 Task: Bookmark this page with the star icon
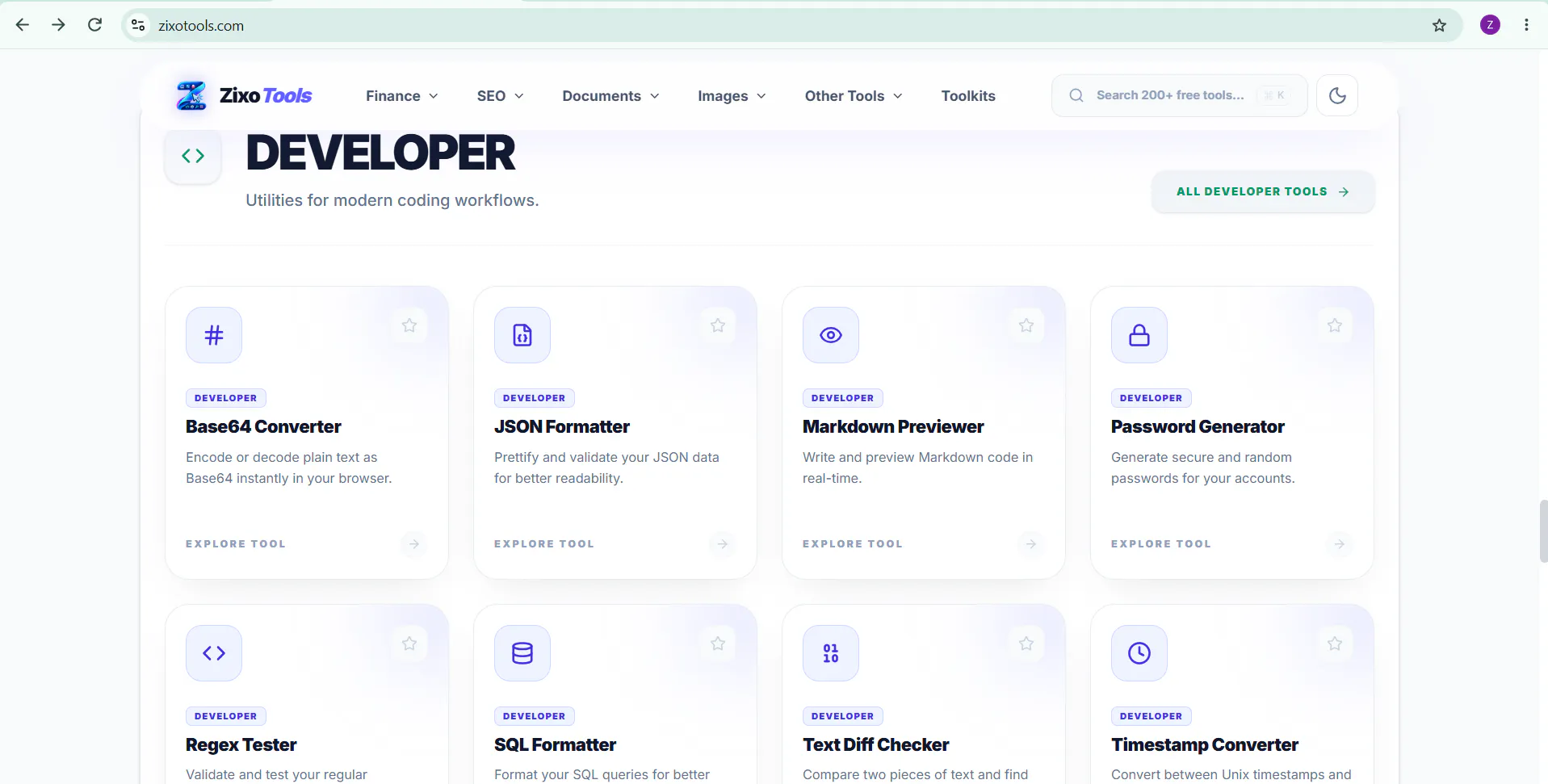[1439, 25]
